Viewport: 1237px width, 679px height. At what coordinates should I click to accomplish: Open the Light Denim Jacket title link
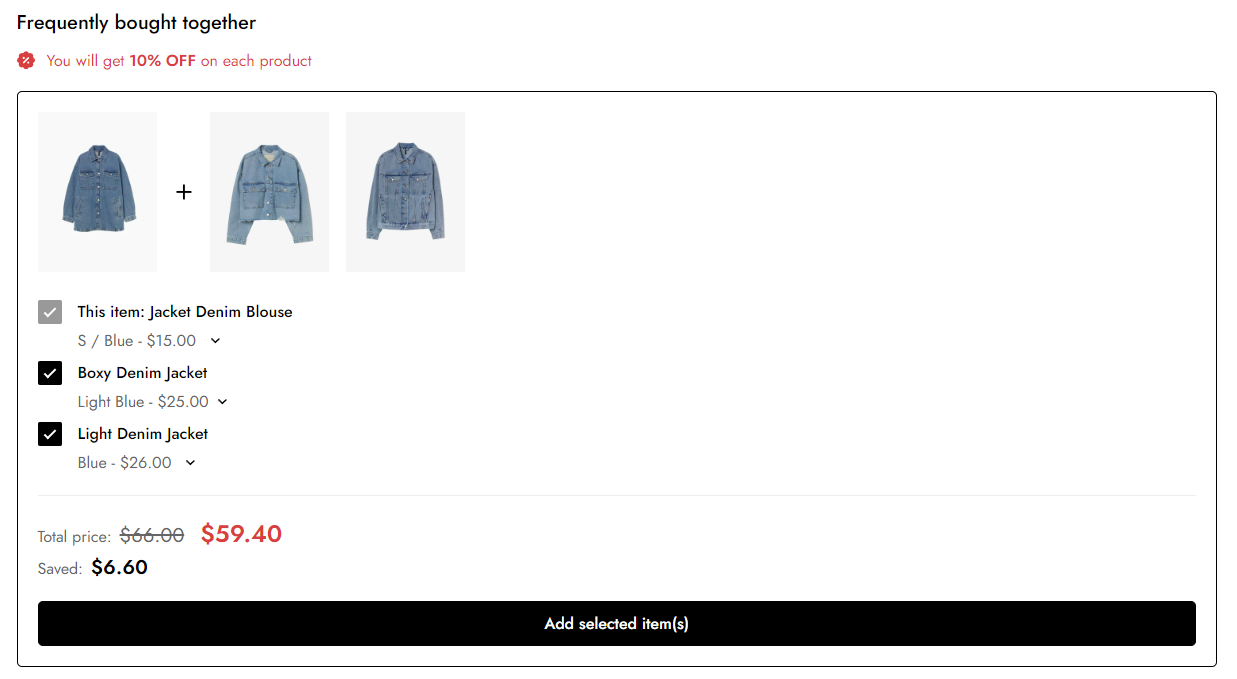pos(143,434)
